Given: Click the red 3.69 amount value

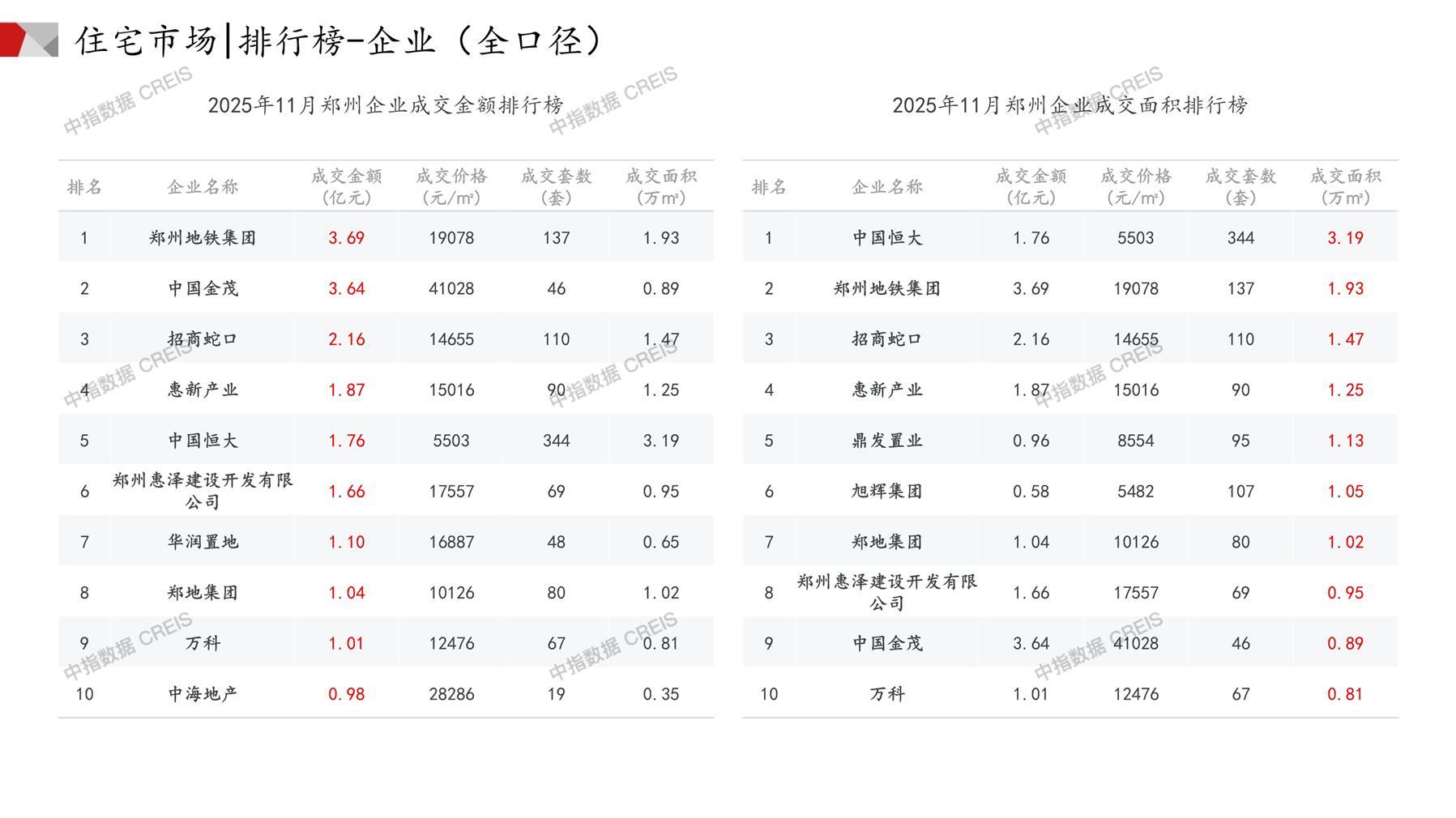Looking at the screenshot, I should pos(346,238).
